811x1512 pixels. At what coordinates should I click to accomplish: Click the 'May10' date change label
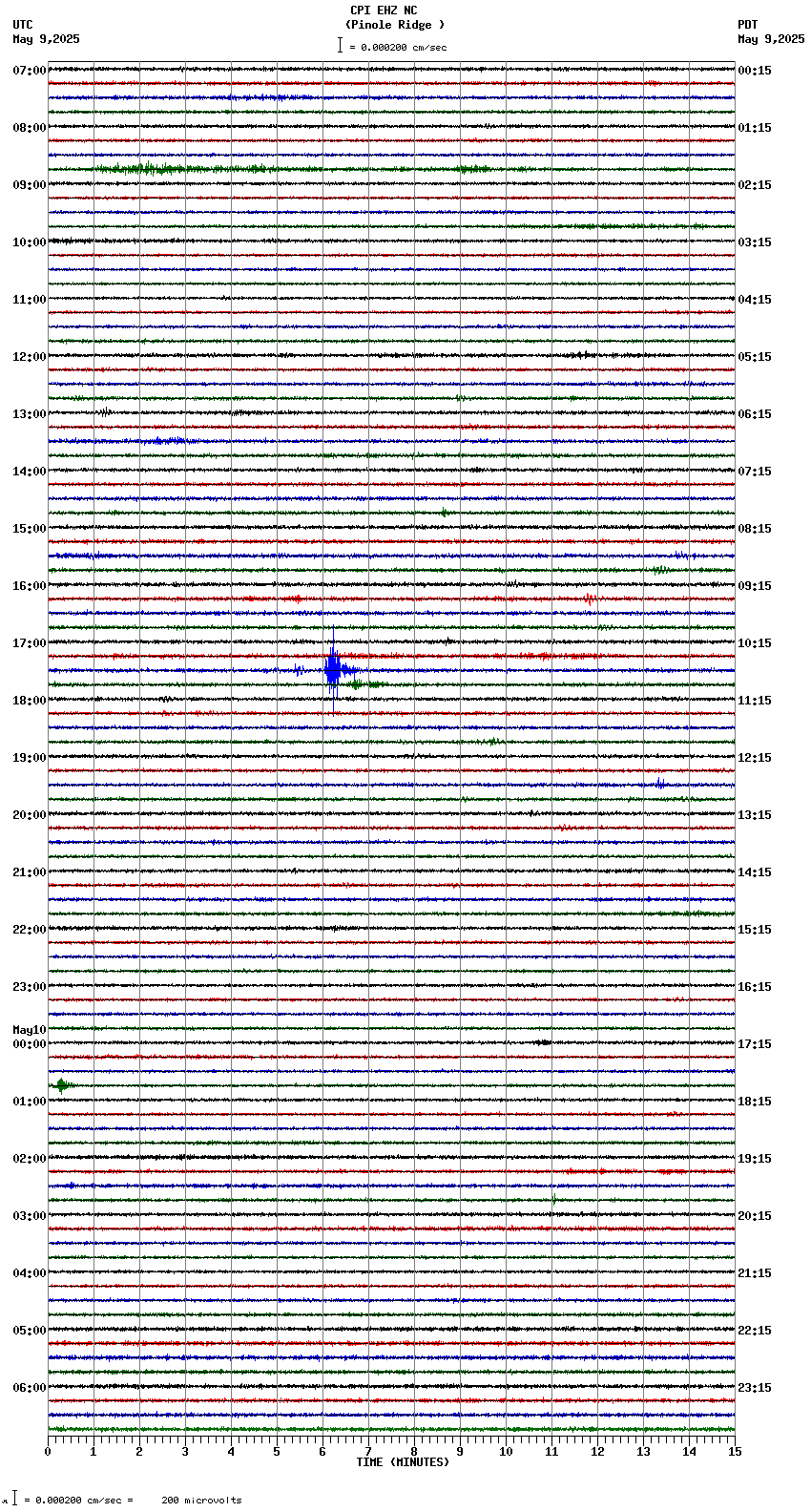click(x=30, y=1031)
